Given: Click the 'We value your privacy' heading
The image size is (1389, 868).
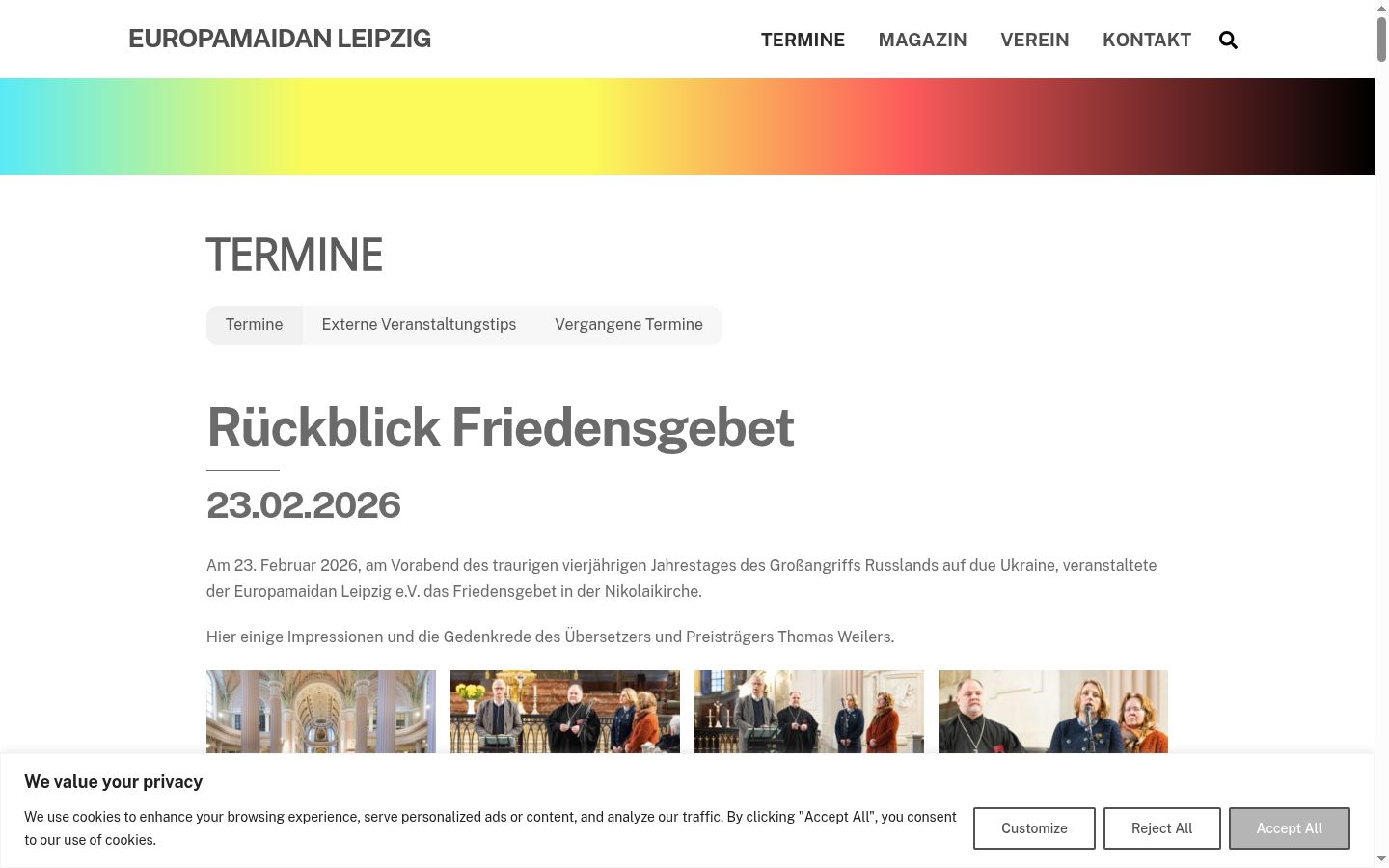Looking at the screenshot, I should 114,782.
